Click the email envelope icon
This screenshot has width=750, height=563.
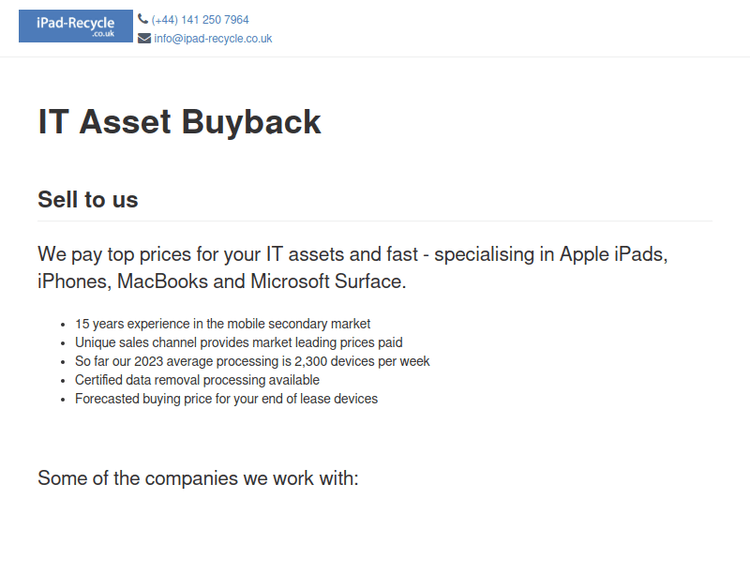[x=144, y=39]
